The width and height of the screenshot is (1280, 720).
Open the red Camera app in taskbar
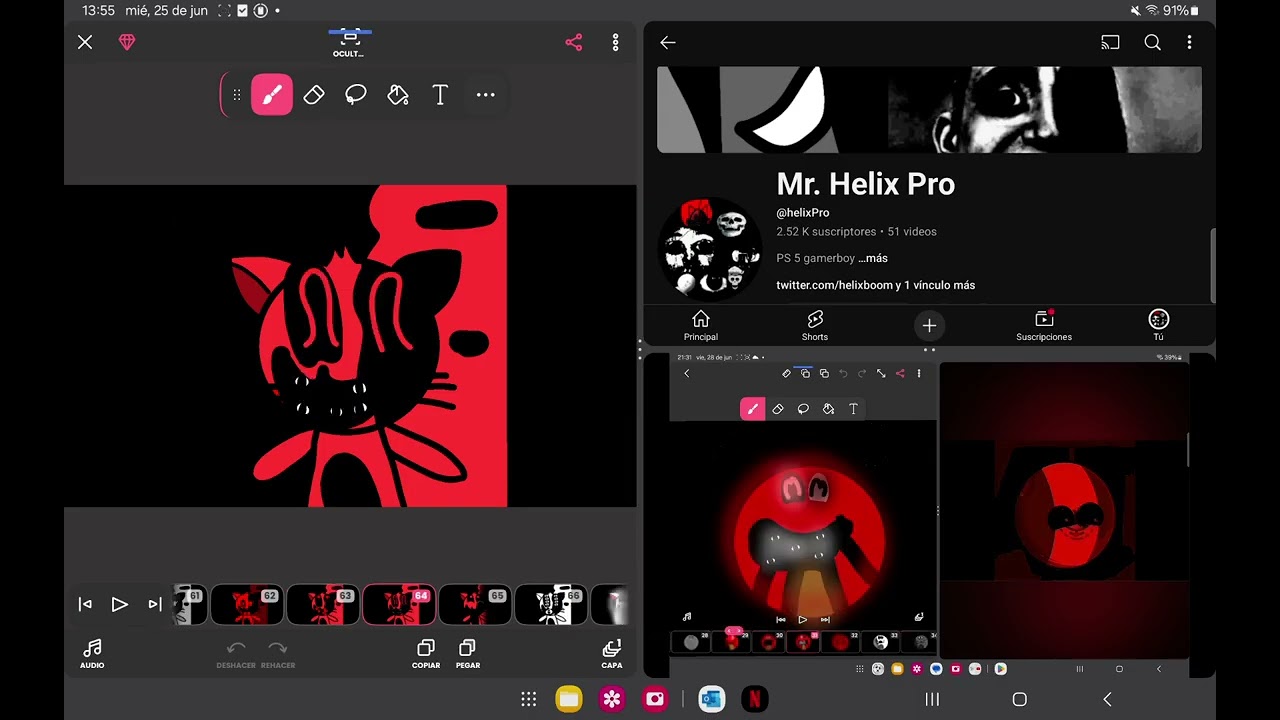point(655,699)
